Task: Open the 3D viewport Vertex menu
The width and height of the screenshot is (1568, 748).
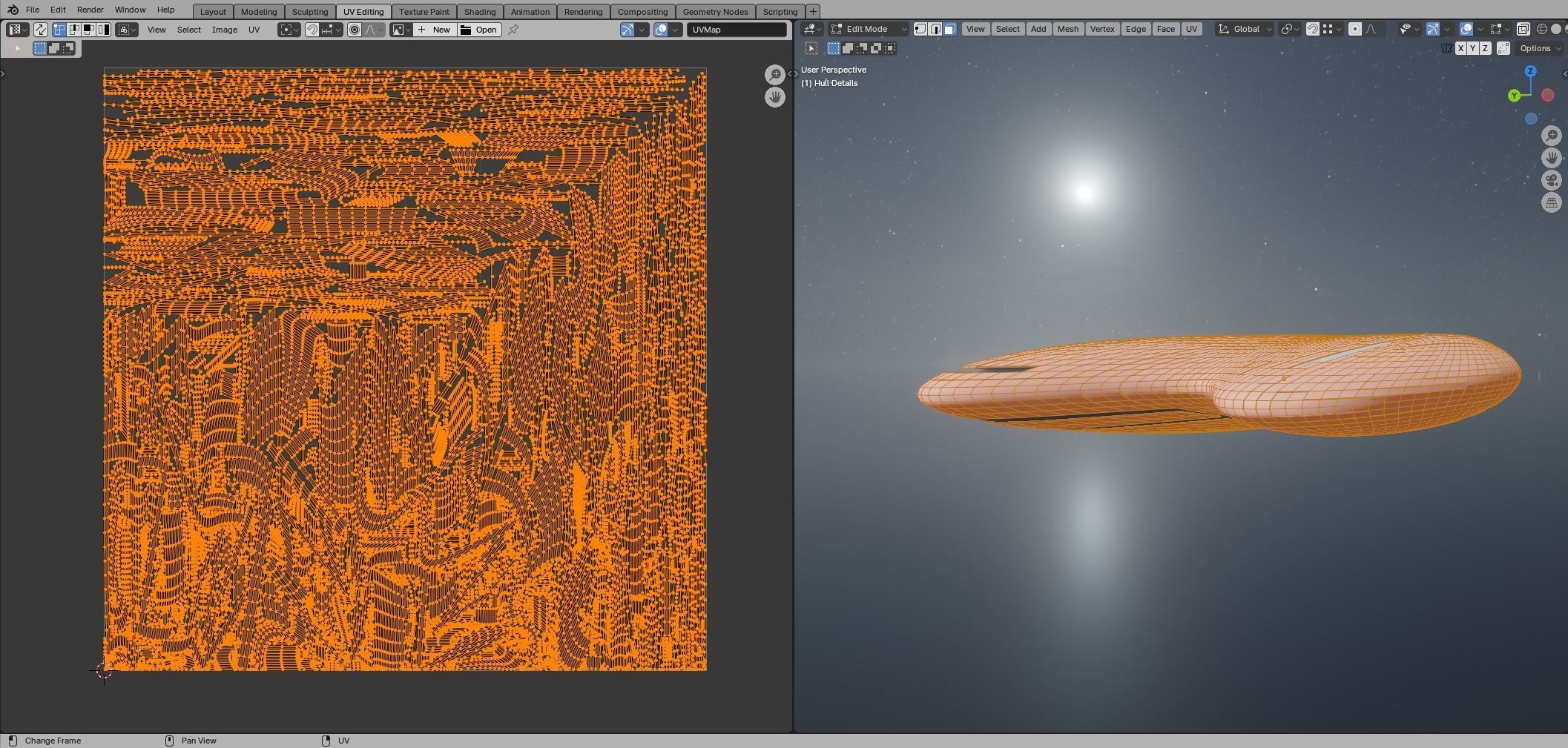Action: tap(1102, 29)
